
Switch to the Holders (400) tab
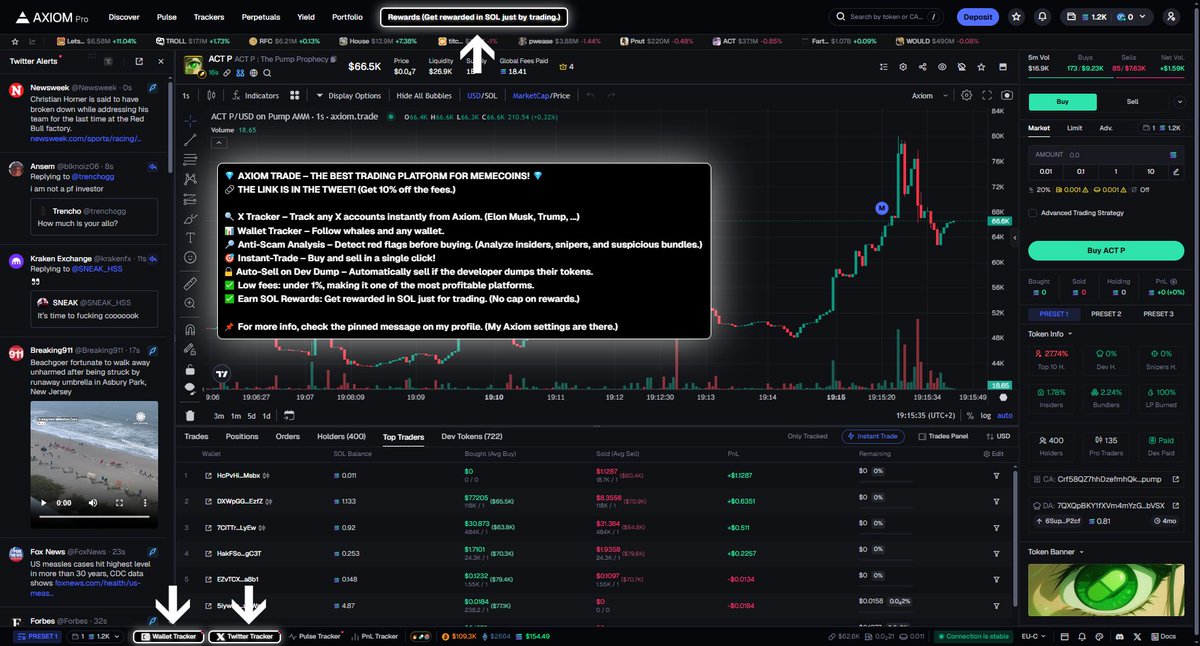[x=341, y=436]
